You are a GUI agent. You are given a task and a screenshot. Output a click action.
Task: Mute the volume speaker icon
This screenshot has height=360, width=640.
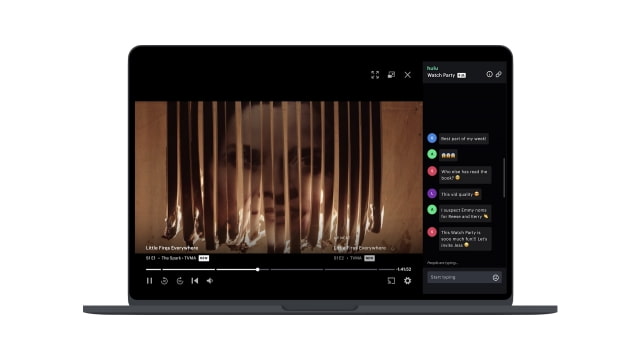pyautogui.click(x=210, y=281)
